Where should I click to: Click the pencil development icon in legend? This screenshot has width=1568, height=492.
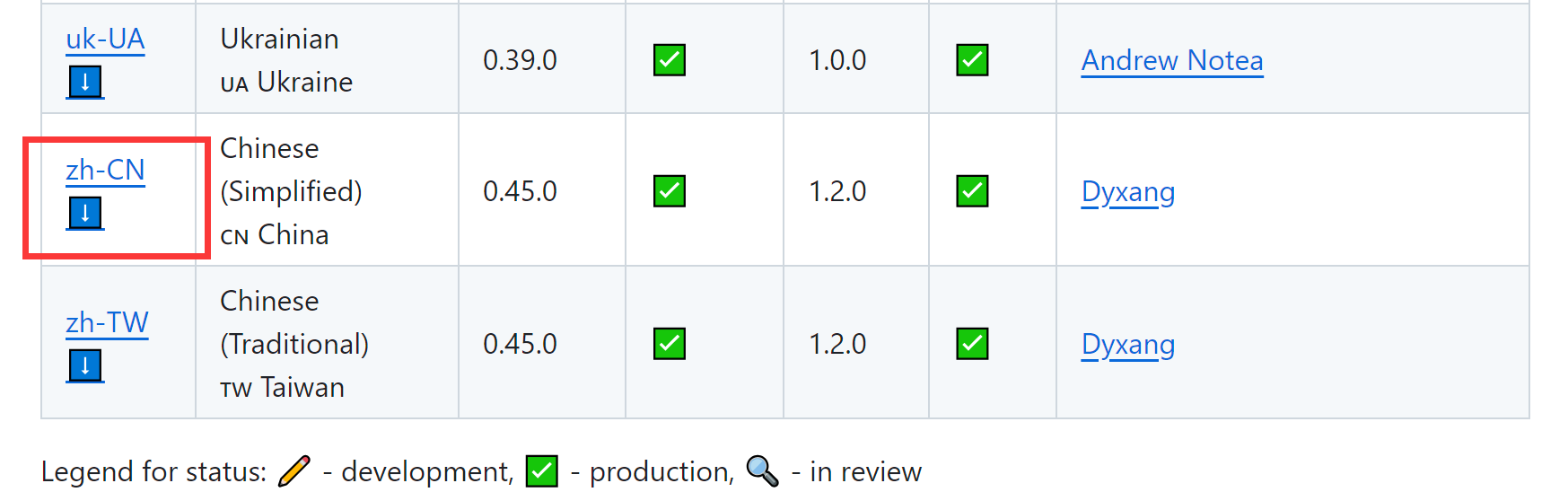[294, 470]
